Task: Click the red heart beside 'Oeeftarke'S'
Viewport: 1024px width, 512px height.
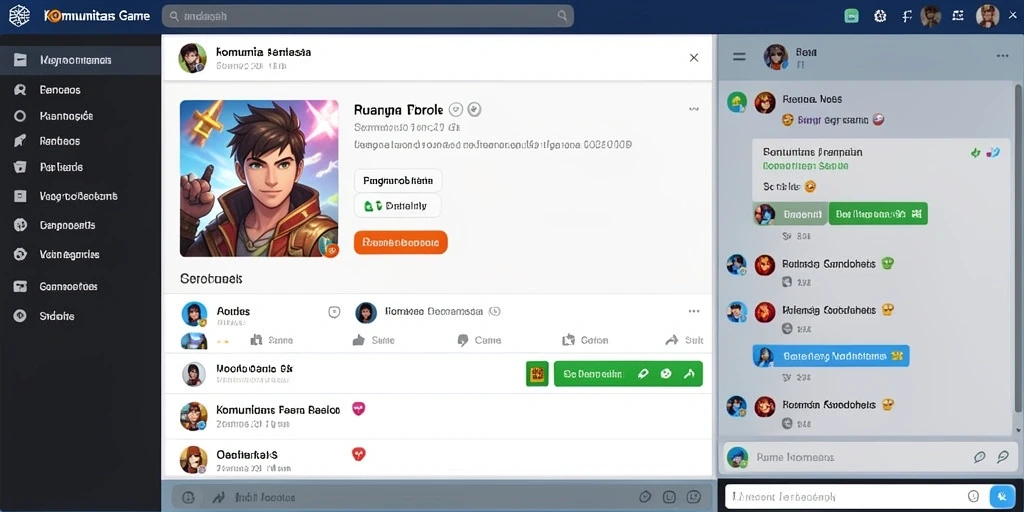Action: pyautogui.click(x=358, y=453)
